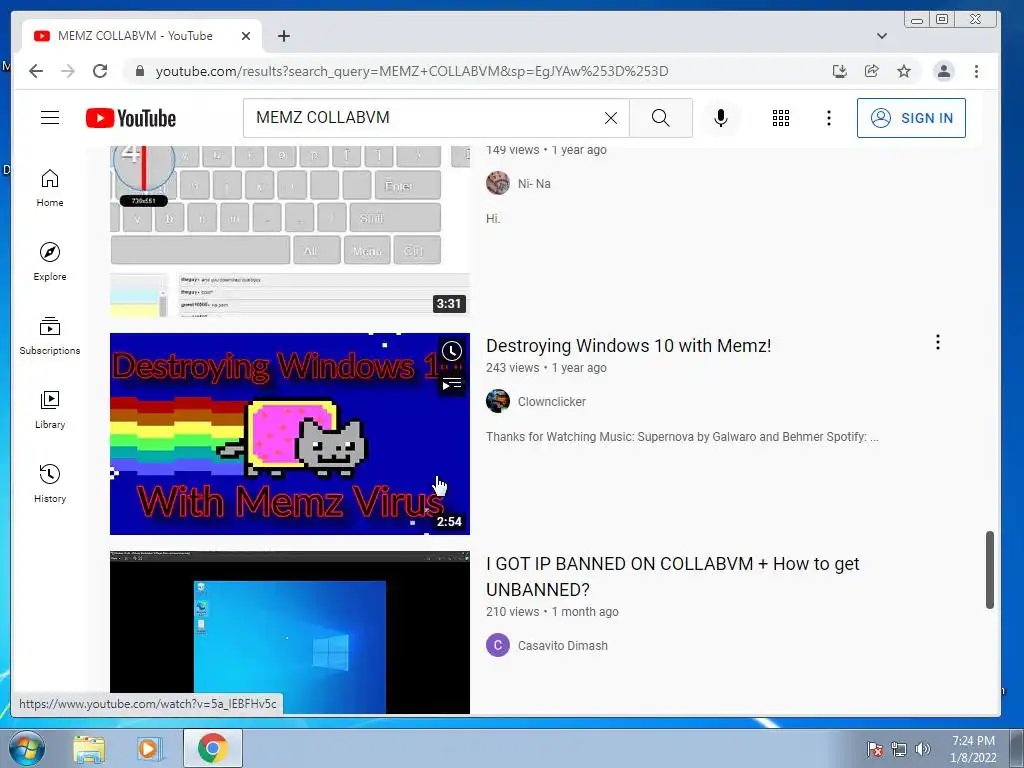Viewport: 1024px width, 768px height.
Task: Click the volume speaker tray icon
Action: pos(923,749)
